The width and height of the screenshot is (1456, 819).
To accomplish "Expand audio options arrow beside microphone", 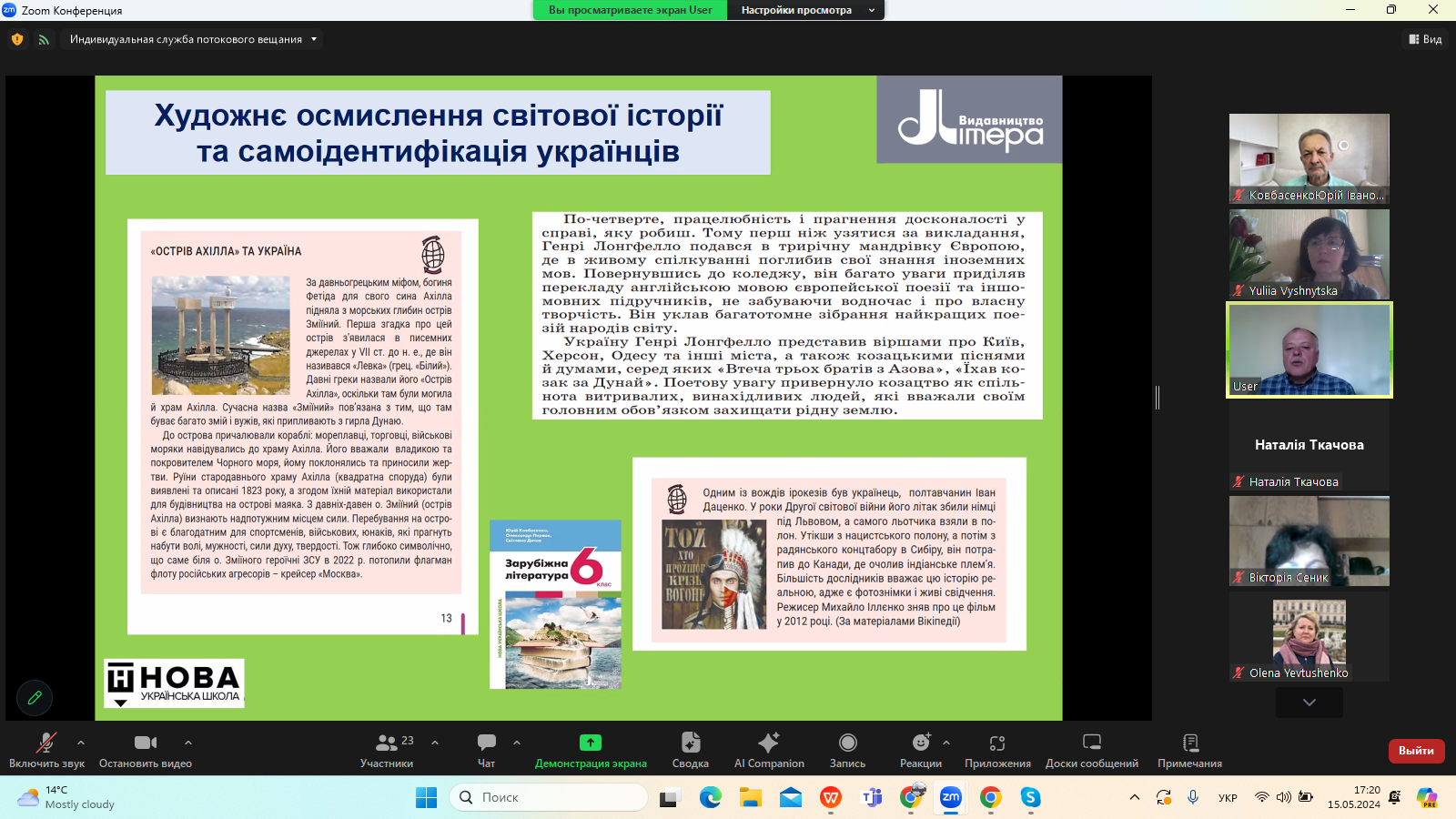I will [81, 743].
